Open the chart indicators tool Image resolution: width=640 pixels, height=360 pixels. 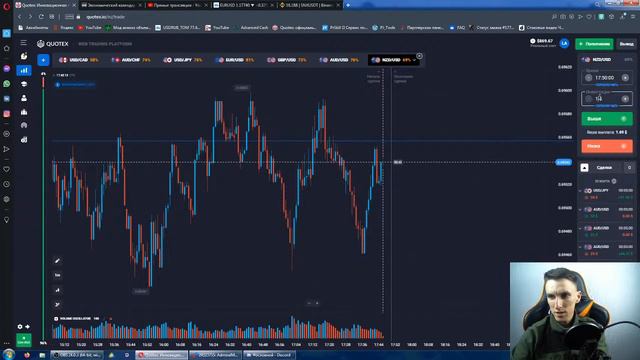pyautogui.click(x=58, y=304)
